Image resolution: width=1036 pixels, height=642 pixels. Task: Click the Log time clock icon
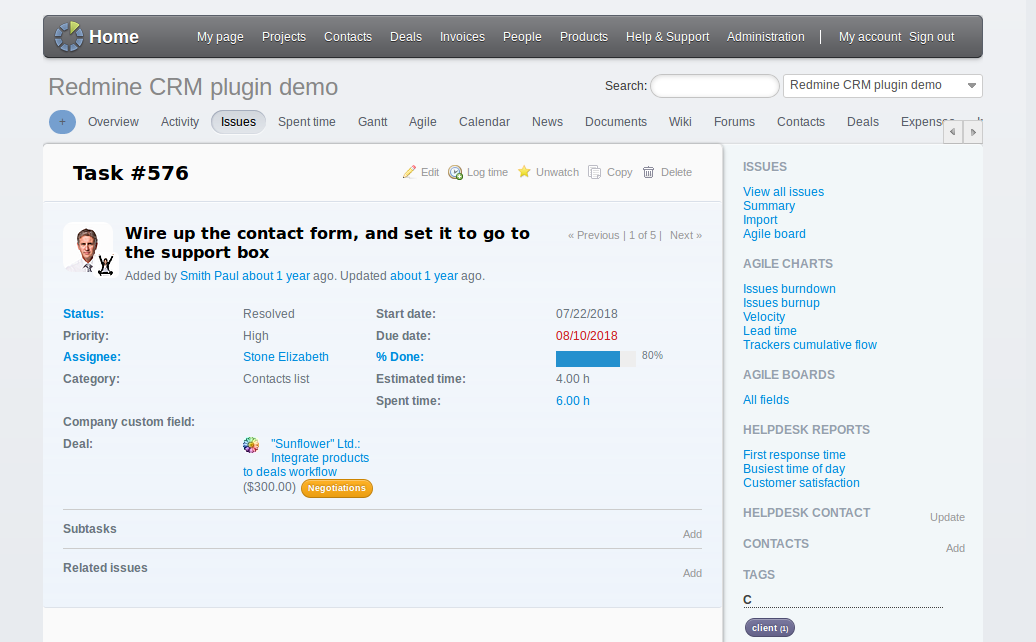click(x=455, y=172)
